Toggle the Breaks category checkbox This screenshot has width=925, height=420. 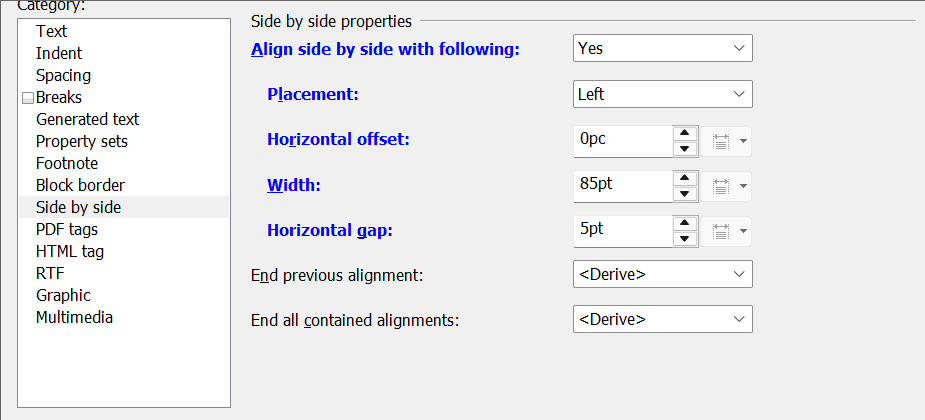point(28,98)
